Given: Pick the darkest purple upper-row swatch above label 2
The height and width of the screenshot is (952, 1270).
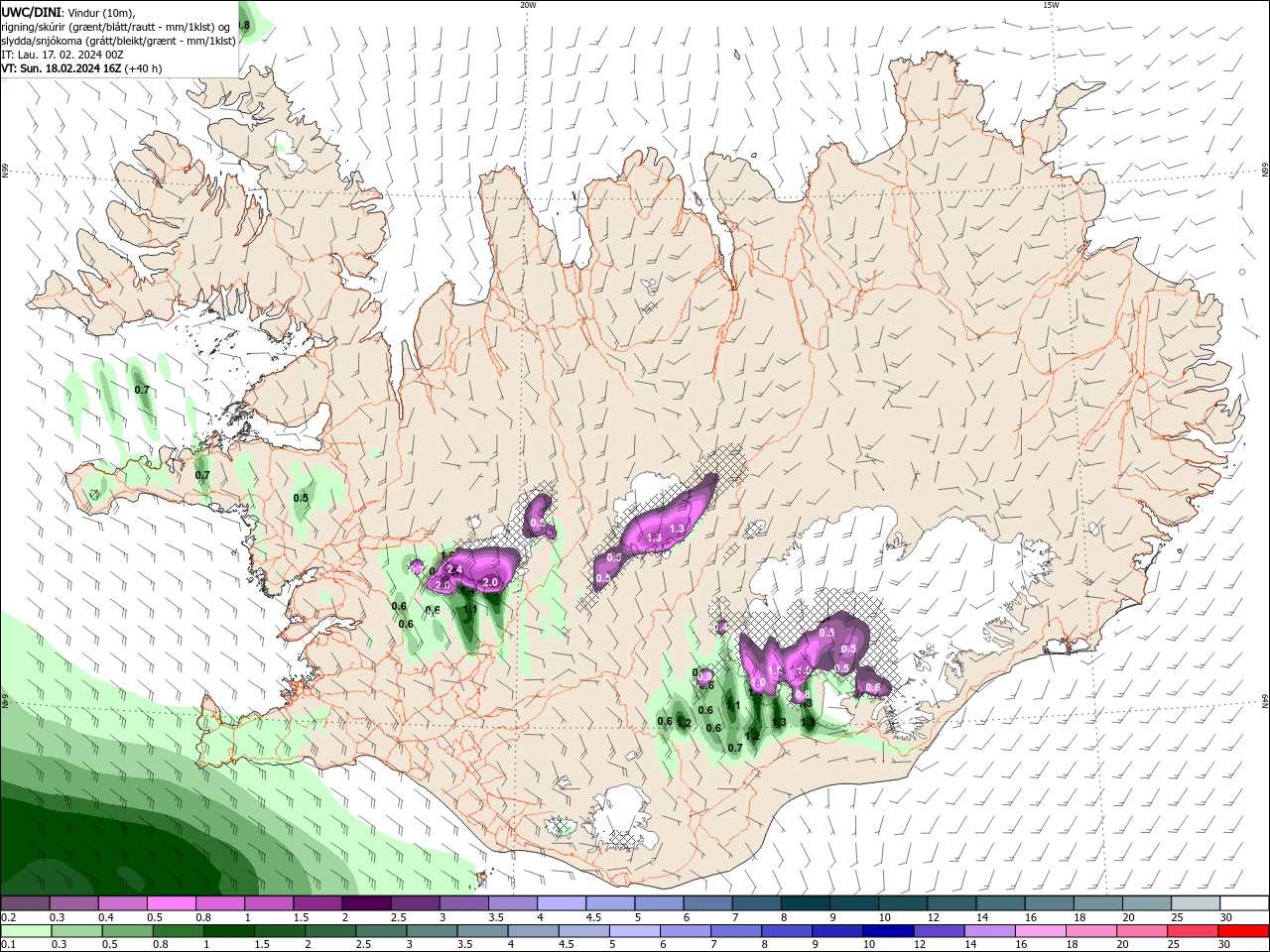Looking at the screenshot, I should tap(365, 903).
